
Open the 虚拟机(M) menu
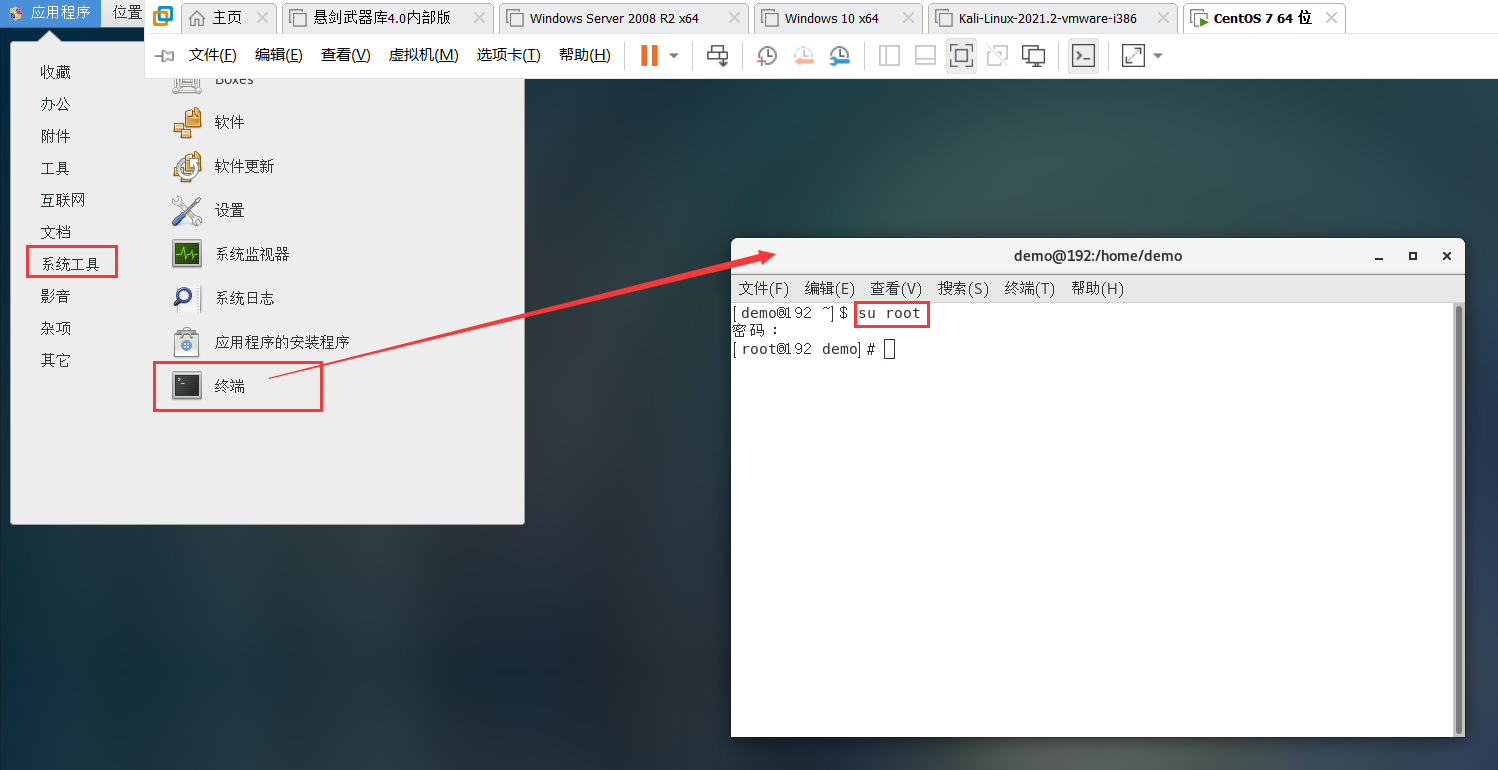pyautogui.click(x=424, y=55)
